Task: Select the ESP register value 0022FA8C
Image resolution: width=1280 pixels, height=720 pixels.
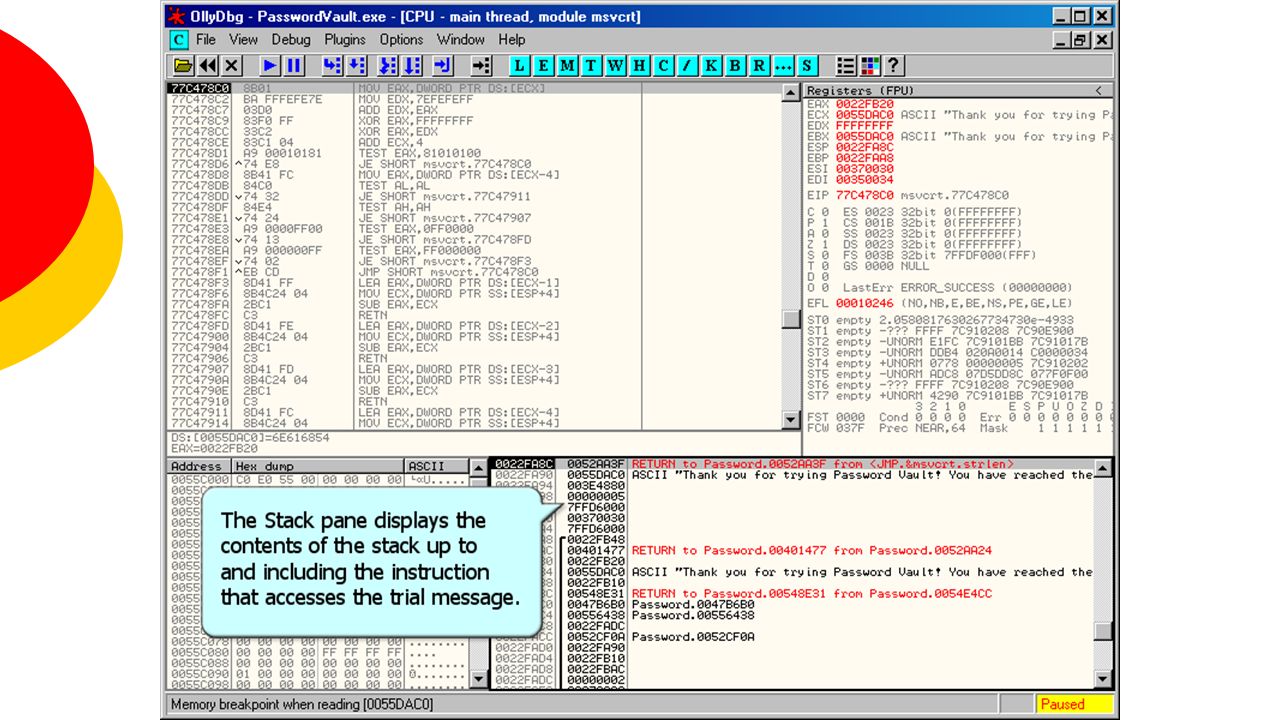Action: tap(865, 147)
